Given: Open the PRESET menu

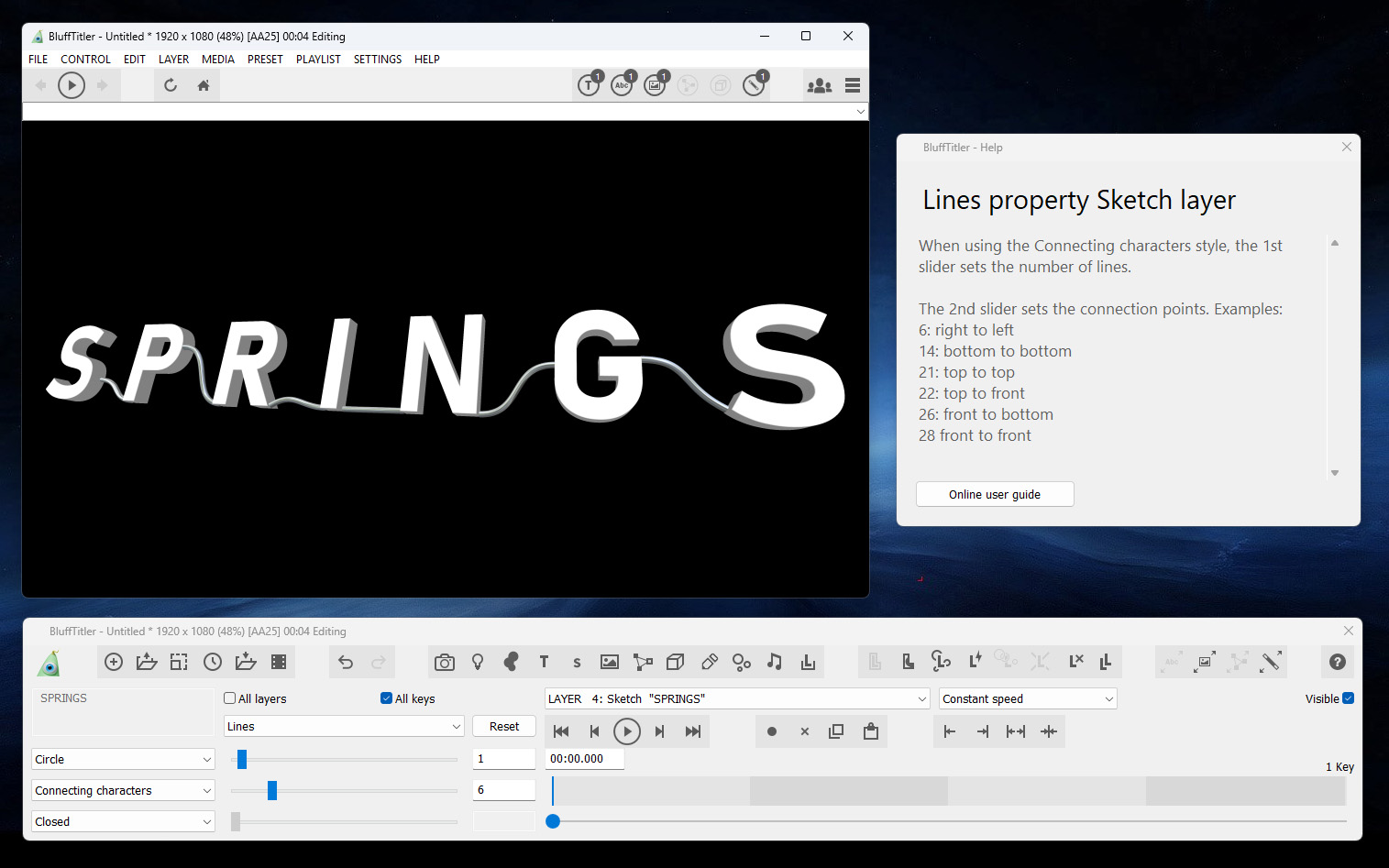Looking at the screenshot, I should [265, 60].
